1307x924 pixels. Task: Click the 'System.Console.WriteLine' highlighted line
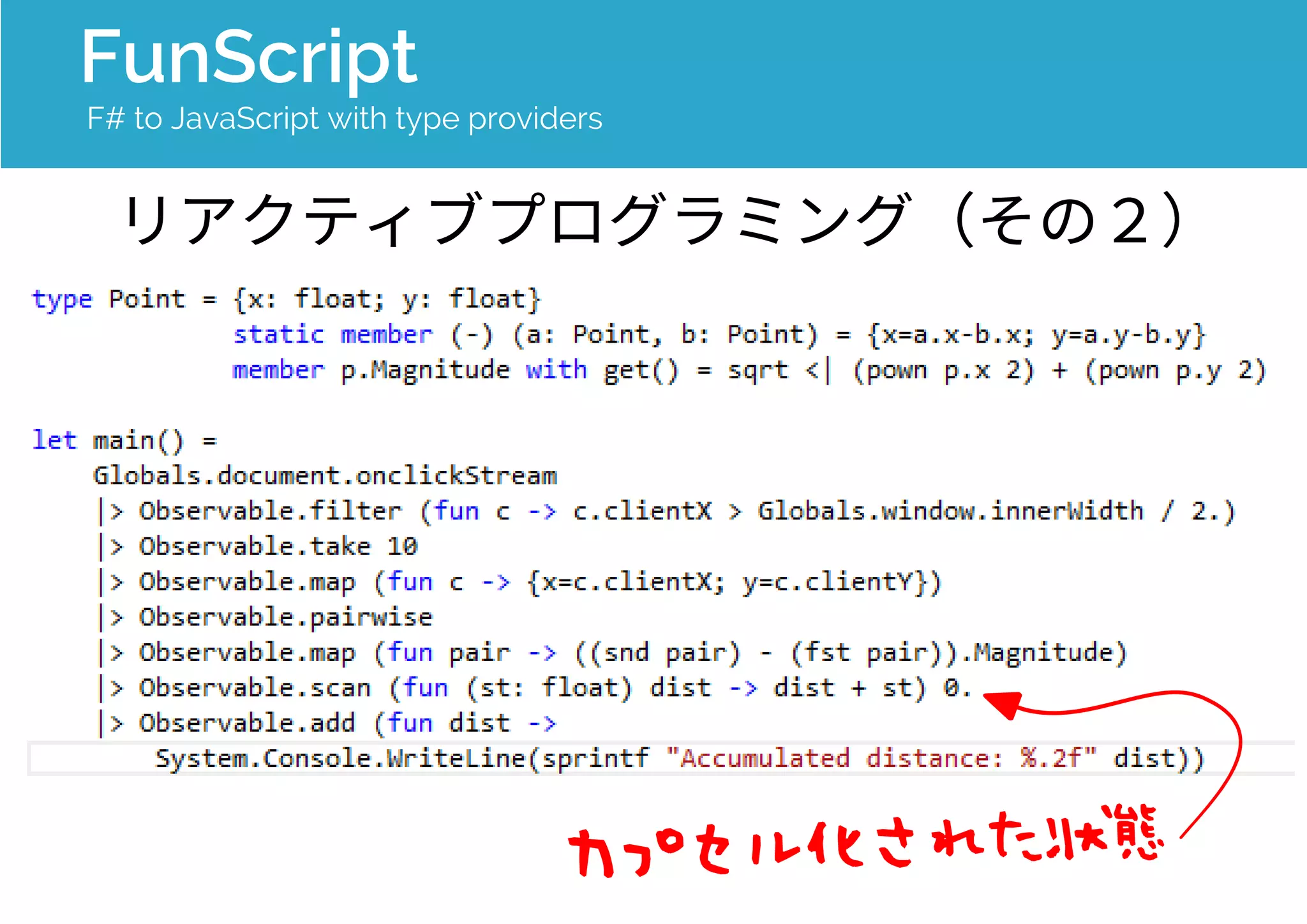(661, 759)
